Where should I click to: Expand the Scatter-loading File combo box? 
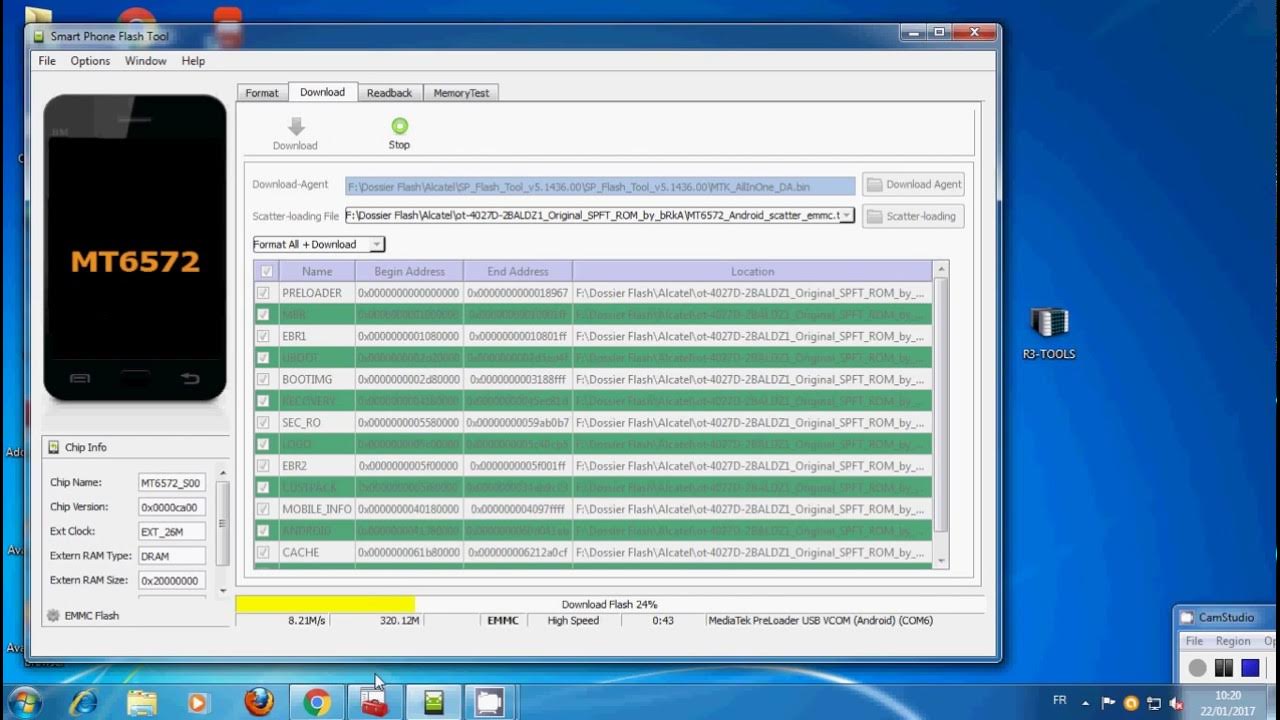point(846,215)
